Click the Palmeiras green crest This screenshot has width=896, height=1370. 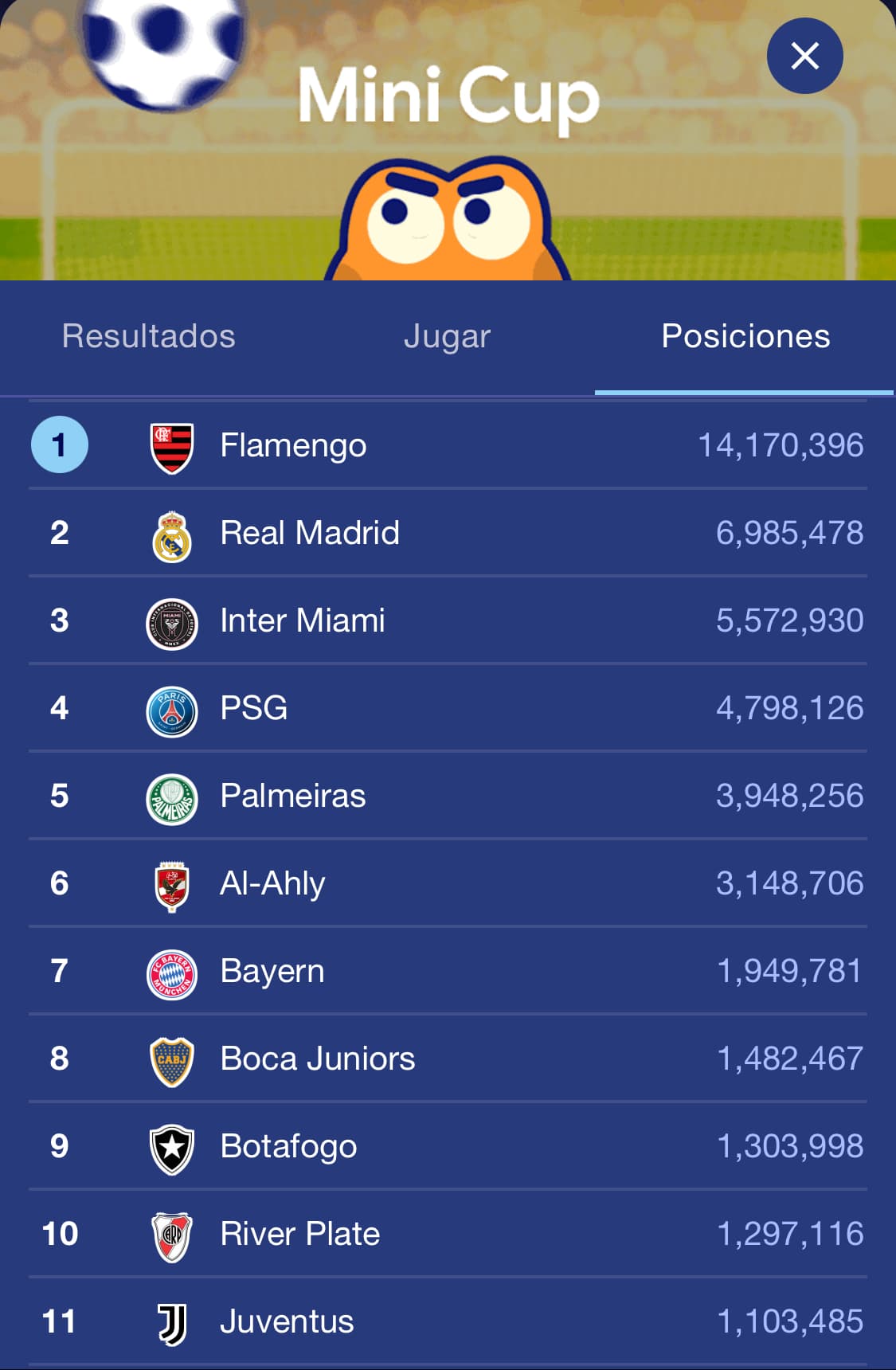172,799
